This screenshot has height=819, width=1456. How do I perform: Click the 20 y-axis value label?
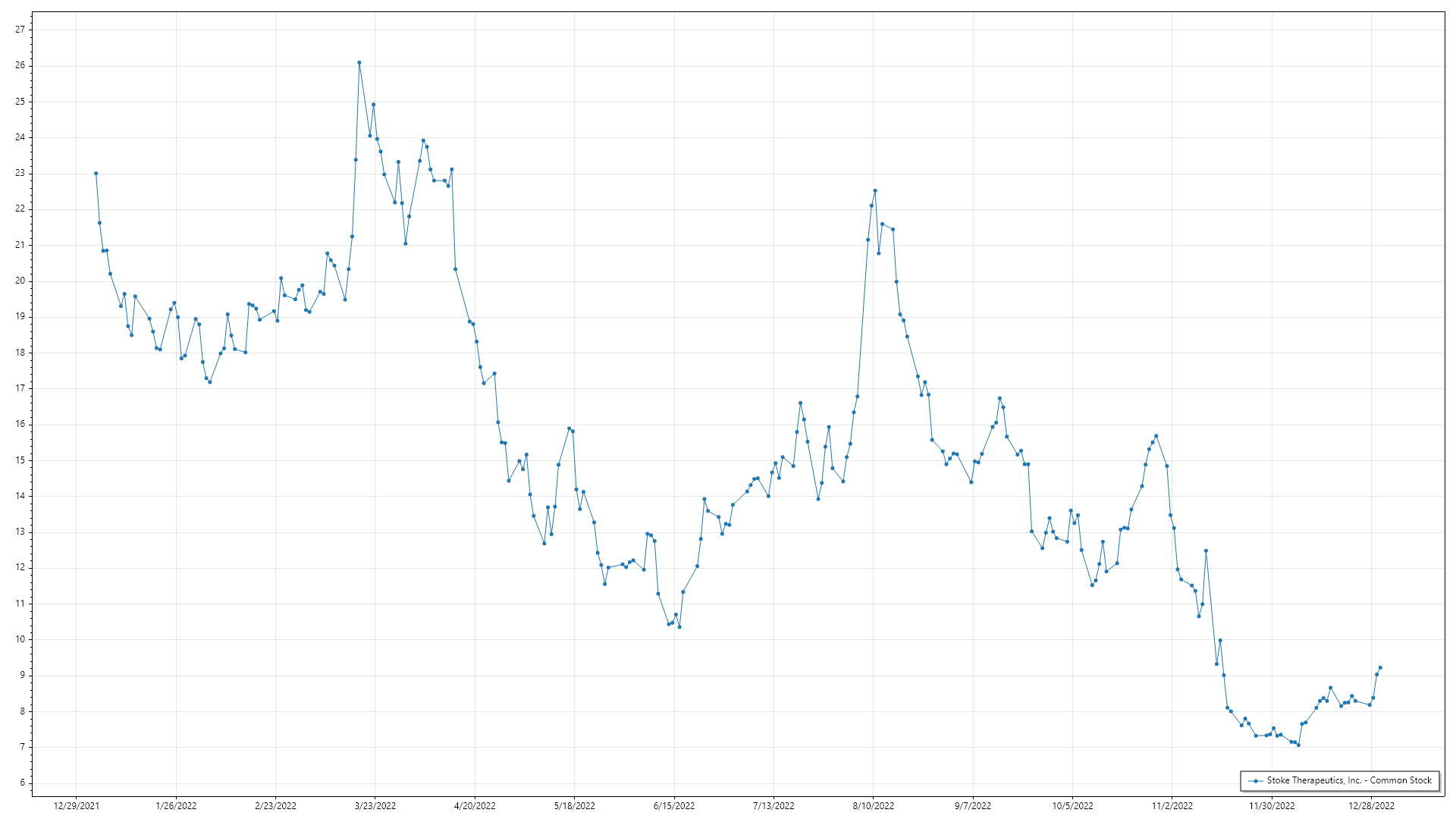coord(20,281)
